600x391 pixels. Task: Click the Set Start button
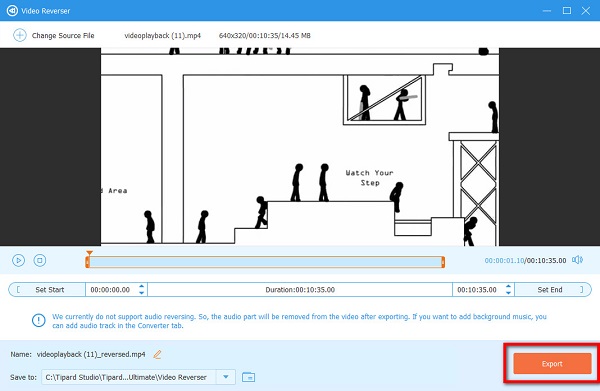[47, 290]
